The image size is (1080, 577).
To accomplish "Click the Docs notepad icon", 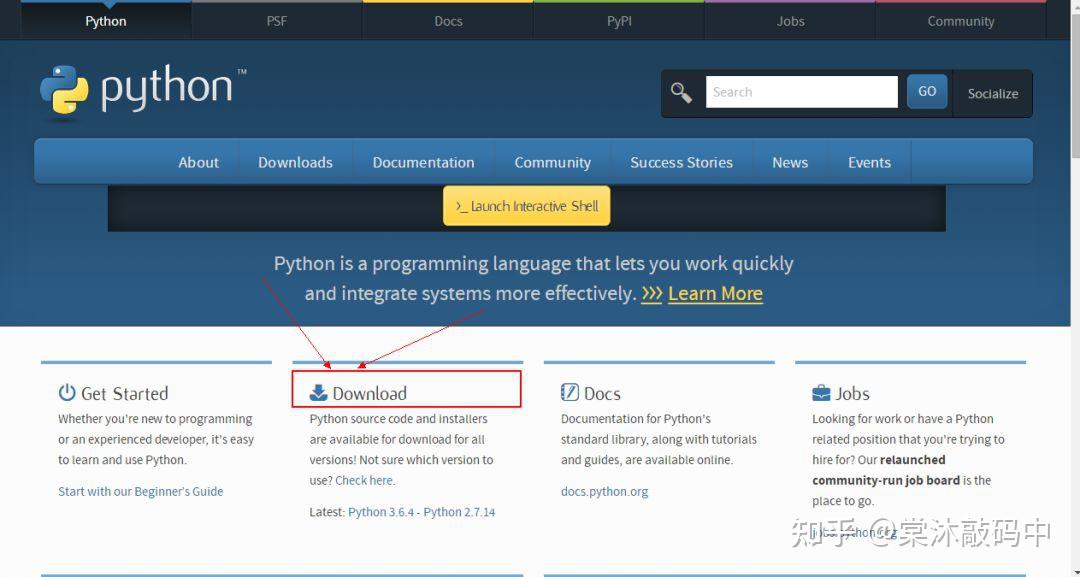I will 570,392.
